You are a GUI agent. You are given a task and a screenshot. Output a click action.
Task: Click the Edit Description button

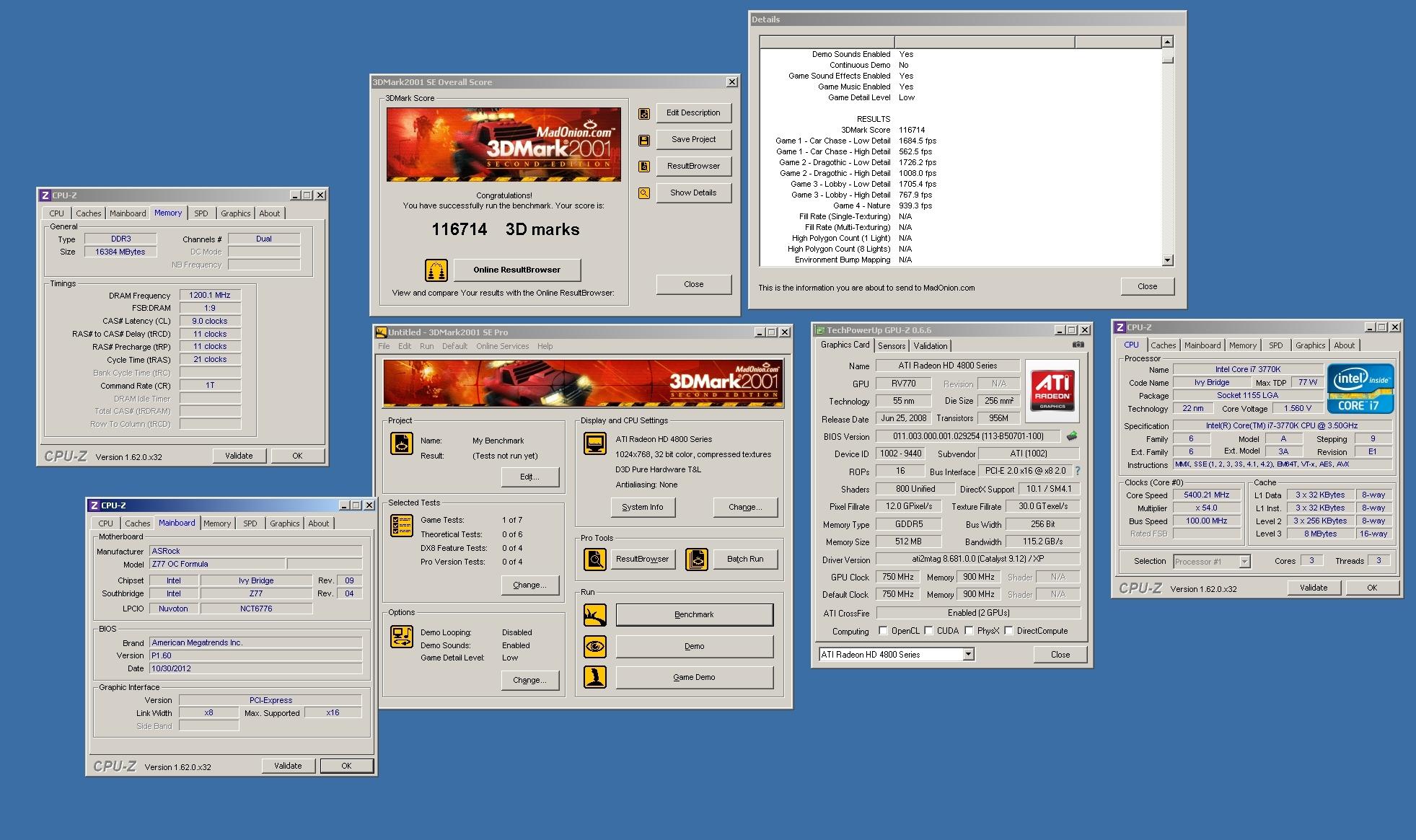[693, 113]
